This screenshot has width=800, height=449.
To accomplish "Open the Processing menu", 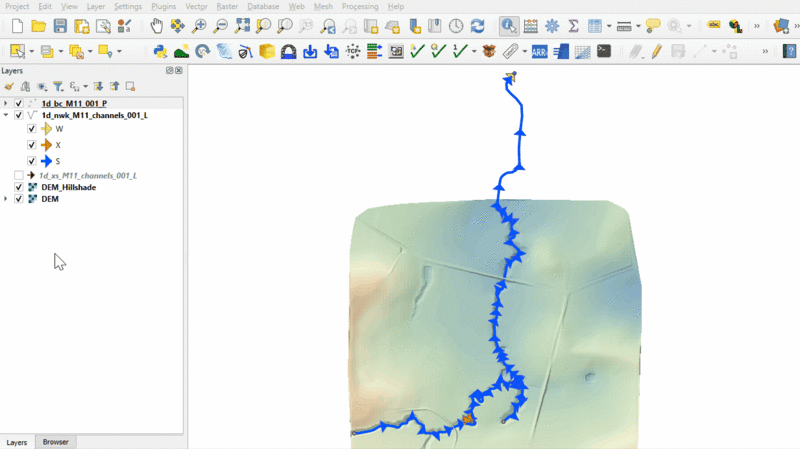I will click(359, 6).
